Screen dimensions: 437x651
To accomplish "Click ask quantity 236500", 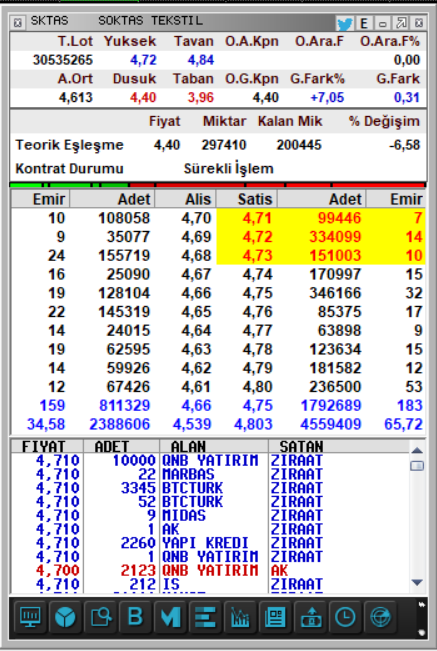I will pyautogui.click(x=335, y=387).
